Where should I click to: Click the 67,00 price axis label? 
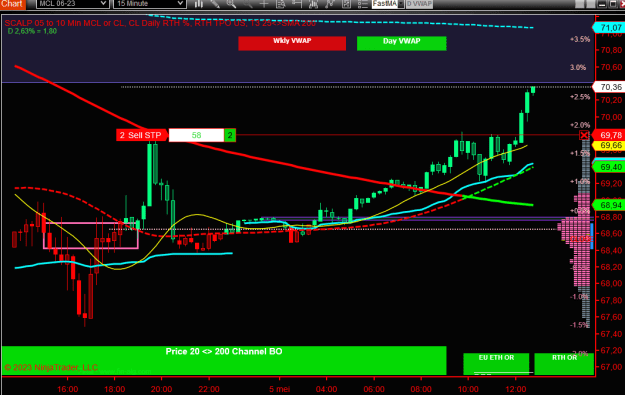(611, 367)
